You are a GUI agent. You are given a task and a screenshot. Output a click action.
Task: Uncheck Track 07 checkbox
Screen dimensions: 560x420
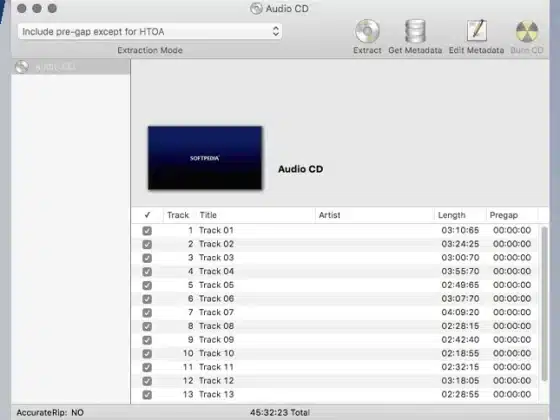pyautogui.click(x=147, y=313)
